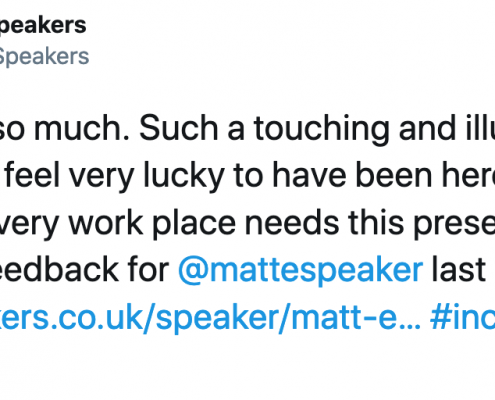Click the word 'lucky' in the tweet
The height and width of the screenshot is (400, 495).
tap(184, 176)
